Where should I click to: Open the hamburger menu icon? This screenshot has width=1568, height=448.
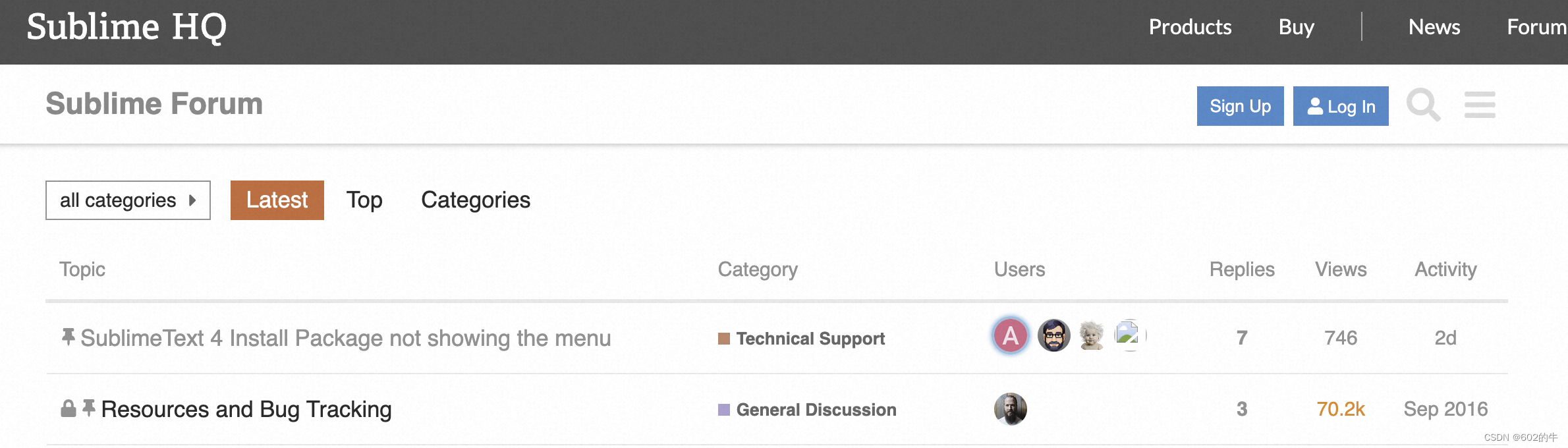click(x=1480, y=105)
